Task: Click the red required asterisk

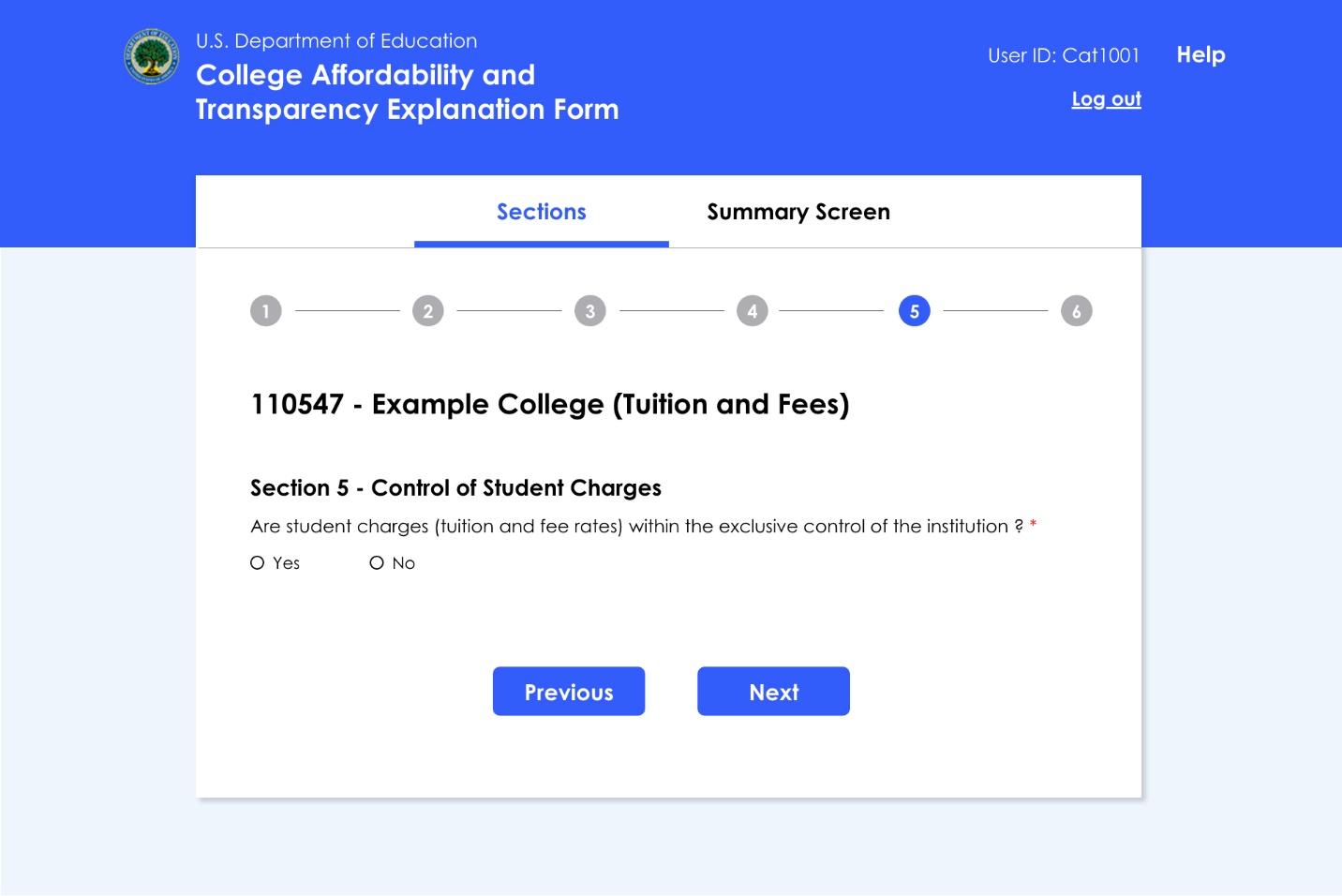Action: pyautogui.click(x=1033, y=525)
